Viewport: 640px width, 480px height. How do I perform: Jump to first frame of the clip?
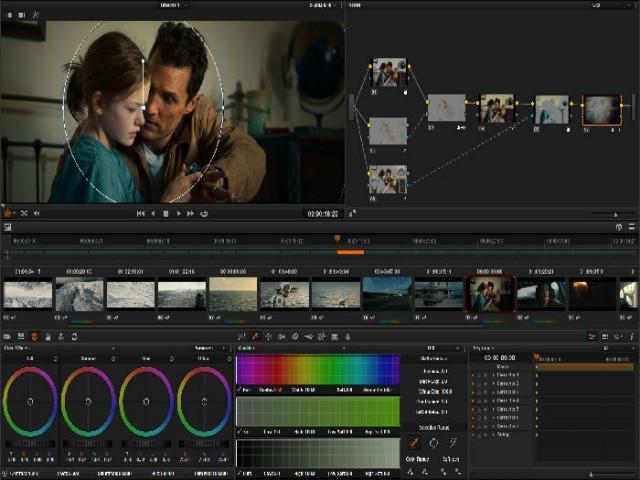(x=140, y=213)
